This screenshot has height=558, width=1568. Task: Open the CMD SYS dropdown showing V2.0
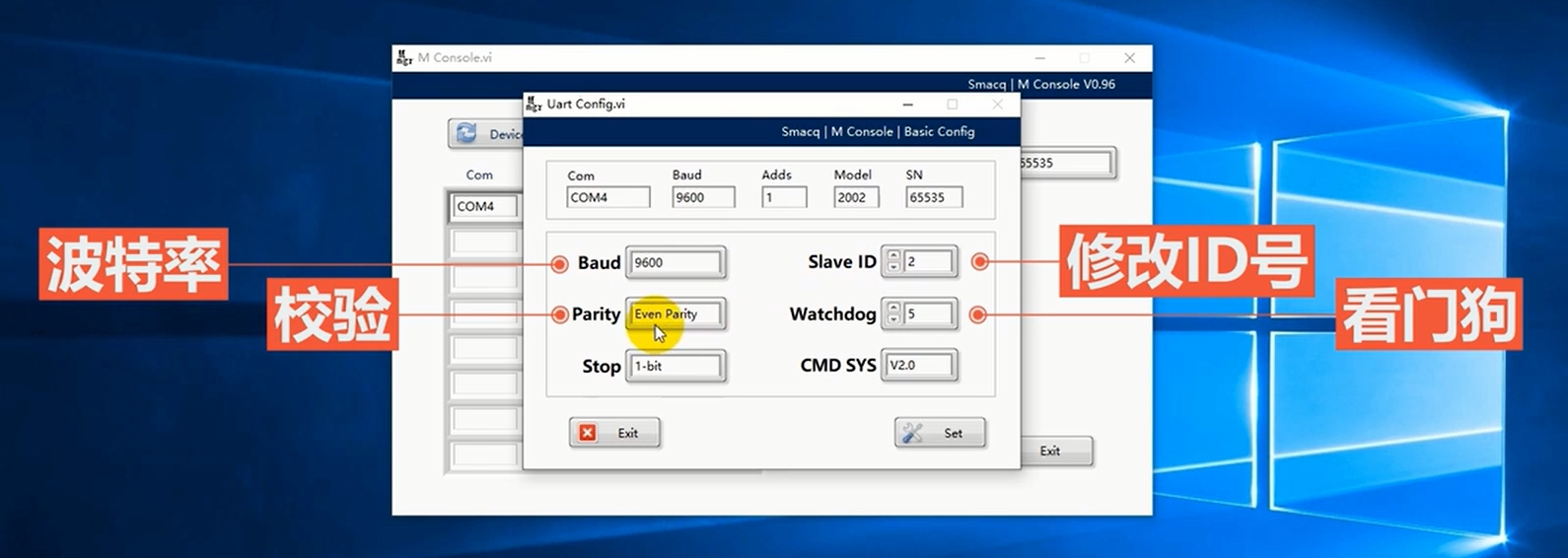click(918, 365)
